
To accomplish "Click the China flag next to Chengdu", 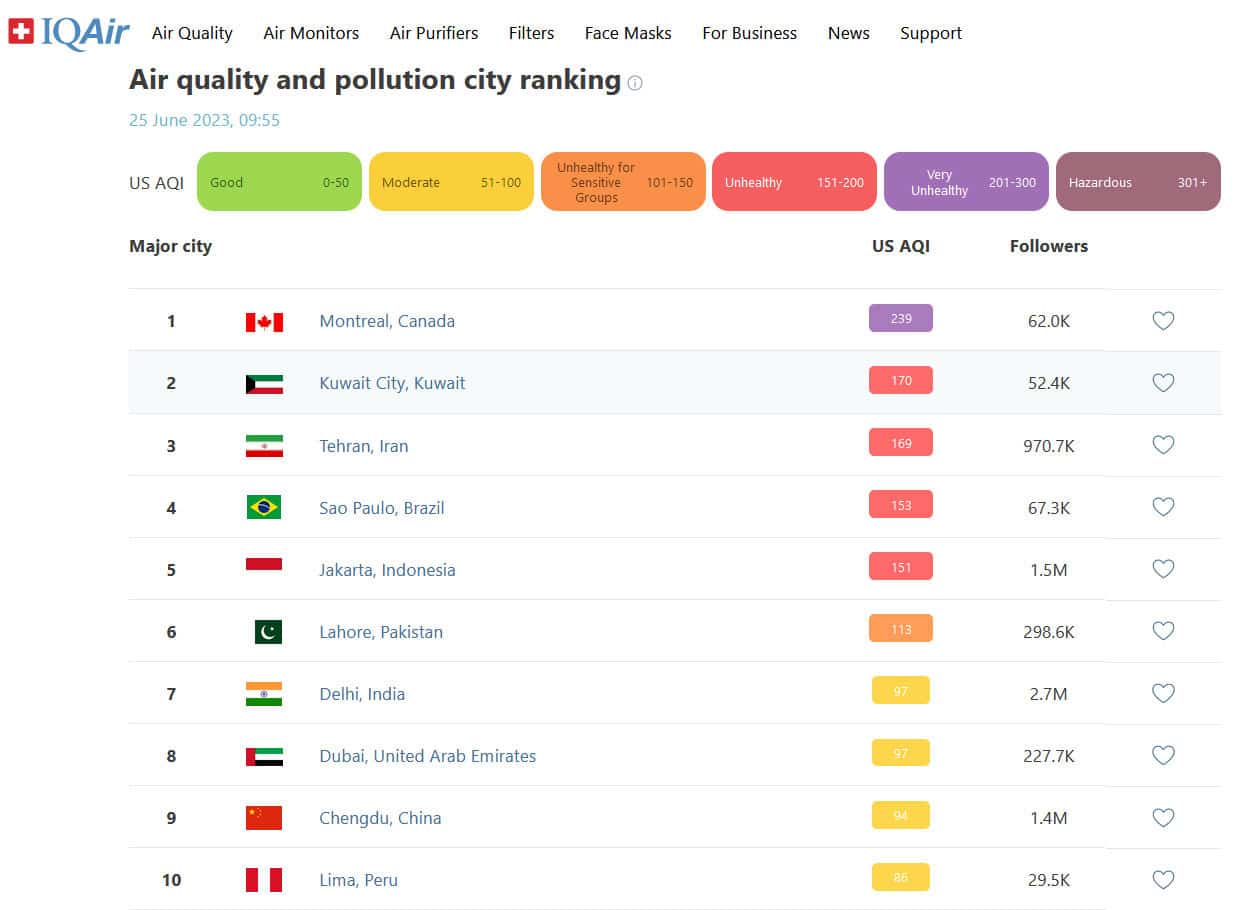I will point(264,817).
